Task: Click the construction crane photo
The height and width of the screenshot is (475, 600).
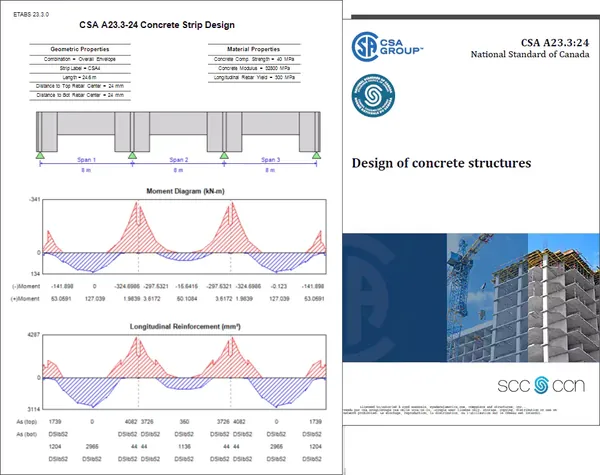Action: [x=487, y=297]
